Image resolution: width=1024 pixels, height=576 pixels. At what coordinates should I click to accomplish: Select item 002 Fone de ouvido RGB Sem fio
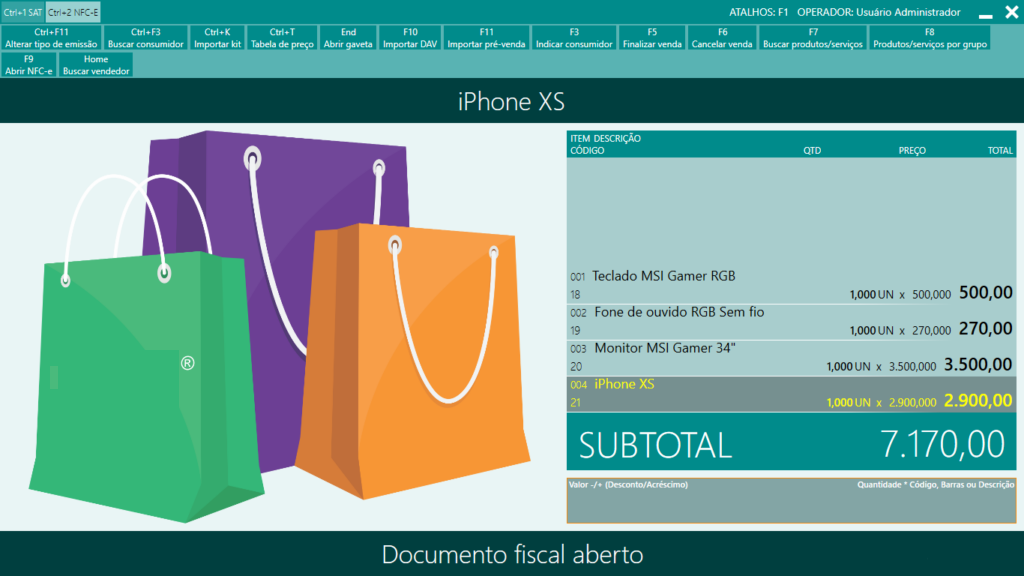click(791, 321)
